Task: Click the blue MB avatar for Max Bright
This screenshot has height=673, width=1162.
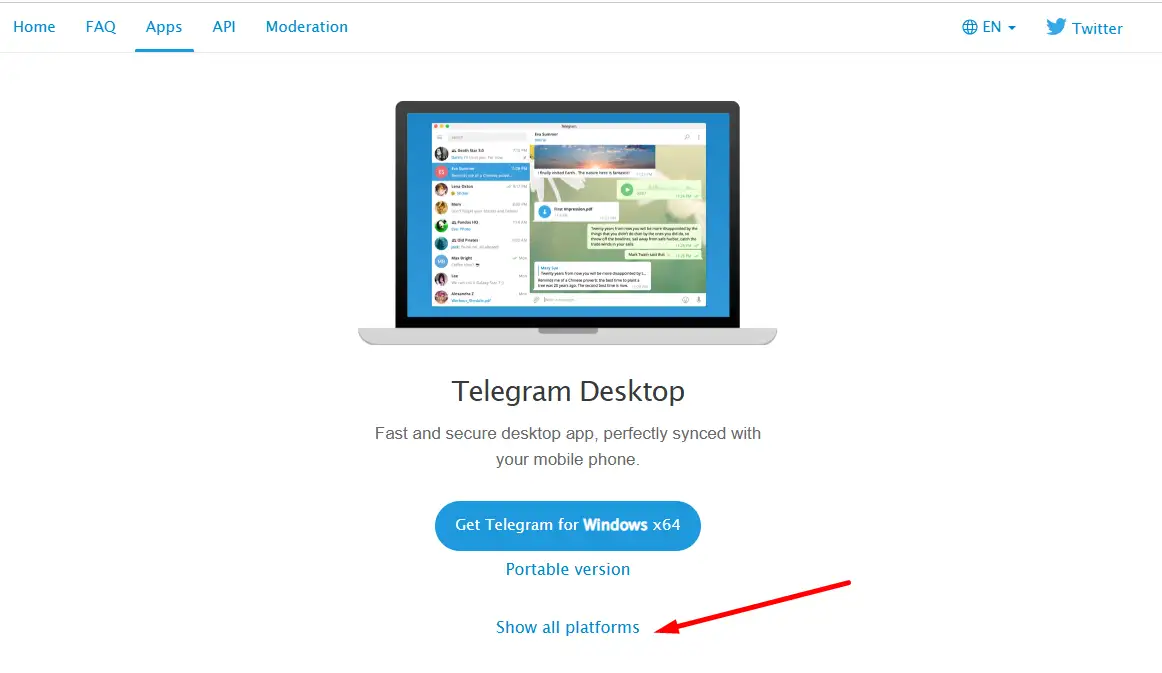Action: 442,262
